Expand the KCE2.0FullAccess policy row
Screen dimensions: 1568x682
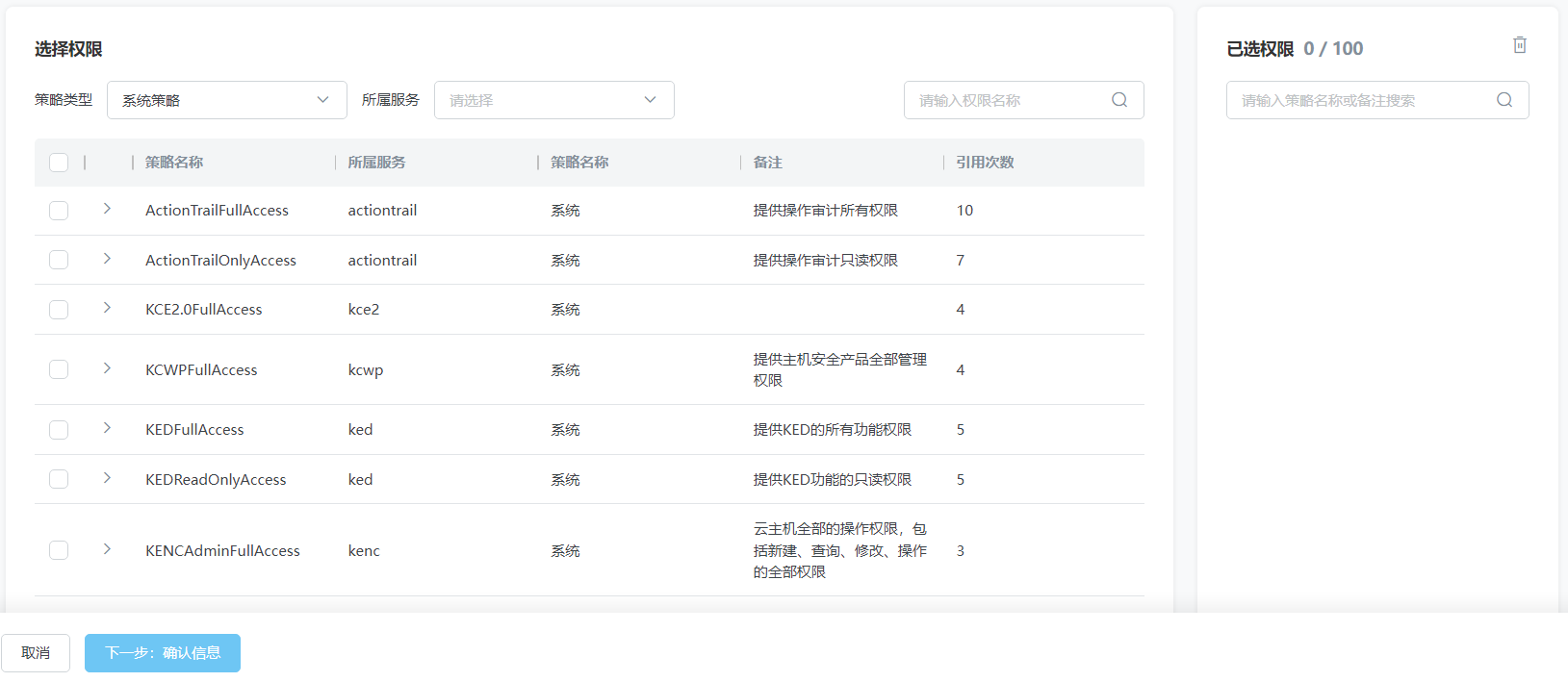[107, 308]
